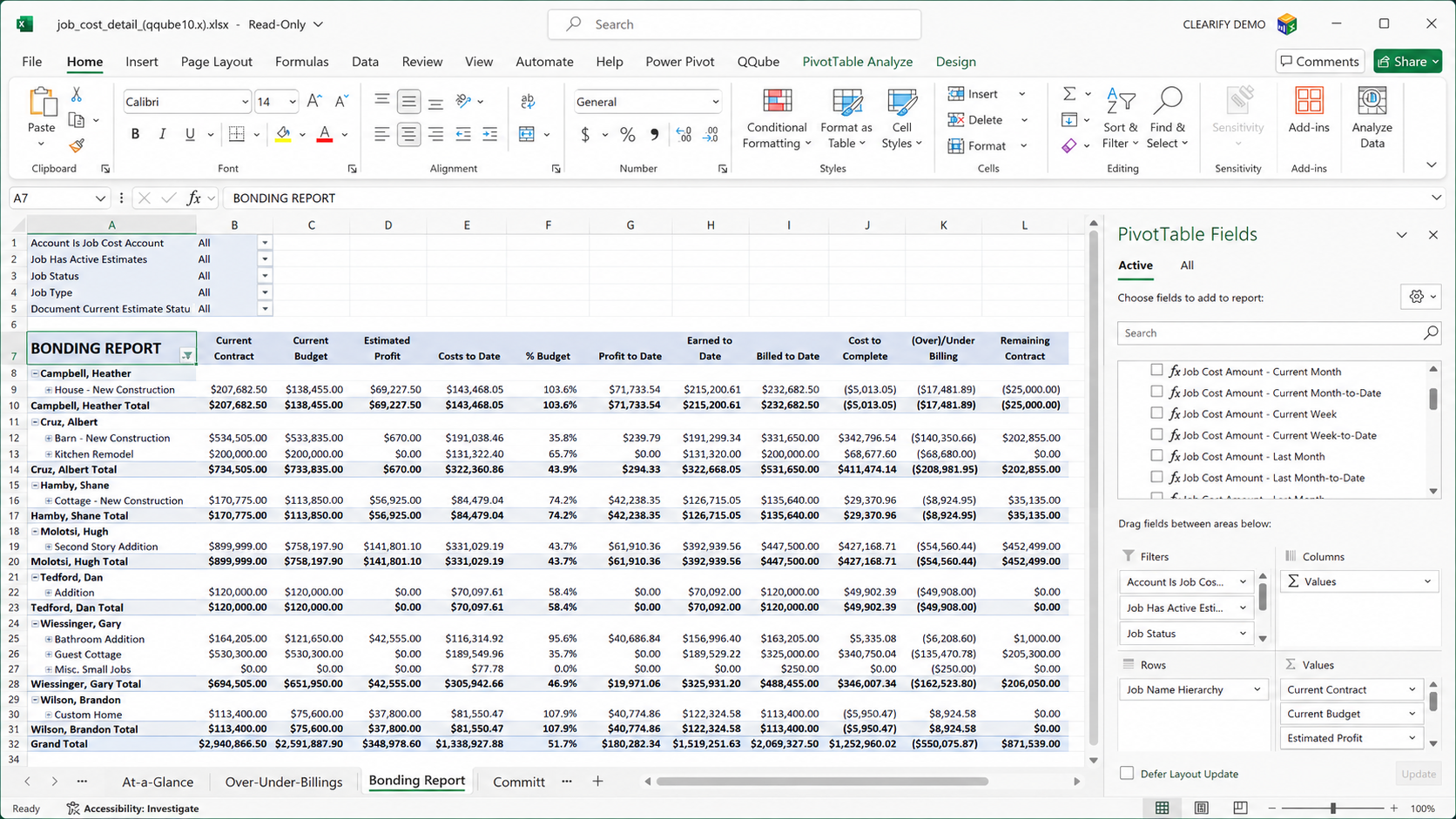The height and width of the screenshot is (819, 1456).
Task: Click the AutoSum sigma icon
Action: pyautogui.click(x=1069, y=94)
